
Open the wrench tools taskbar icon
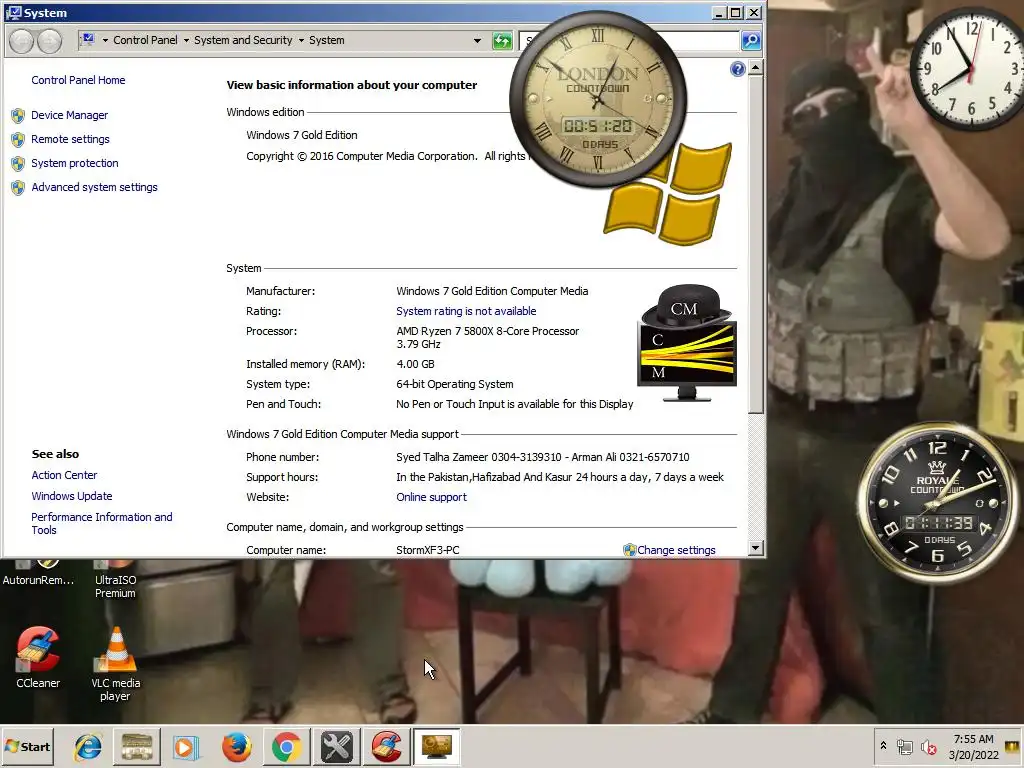tap(337, 746)
